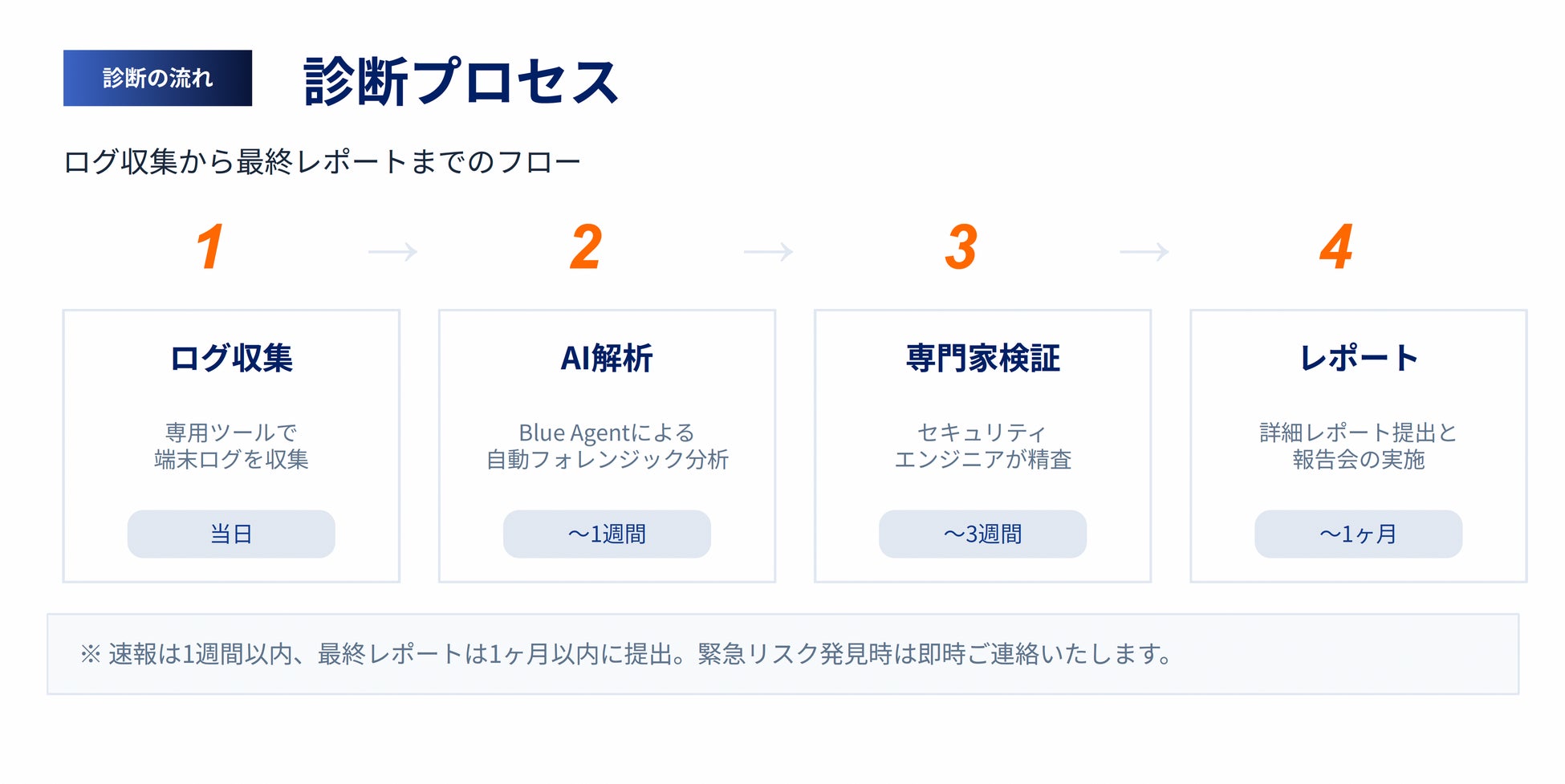Click the arrow between steps 1 and 2
The image size is (1565, 784).
pyautogui.click(x=393, y=252)
